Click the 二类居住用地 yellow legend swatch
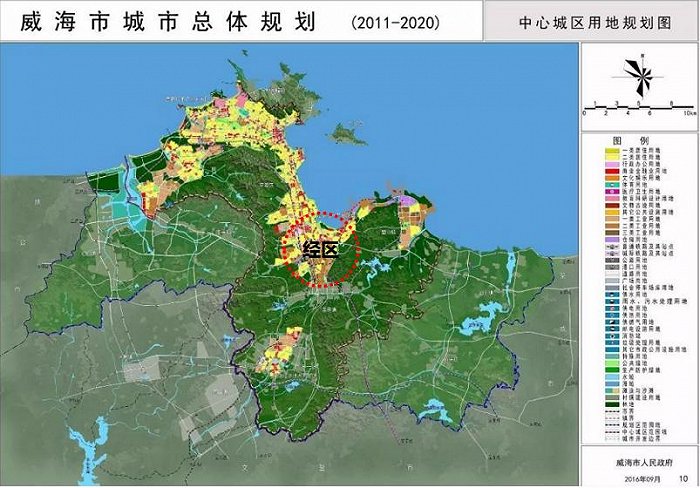 [612, 158]
